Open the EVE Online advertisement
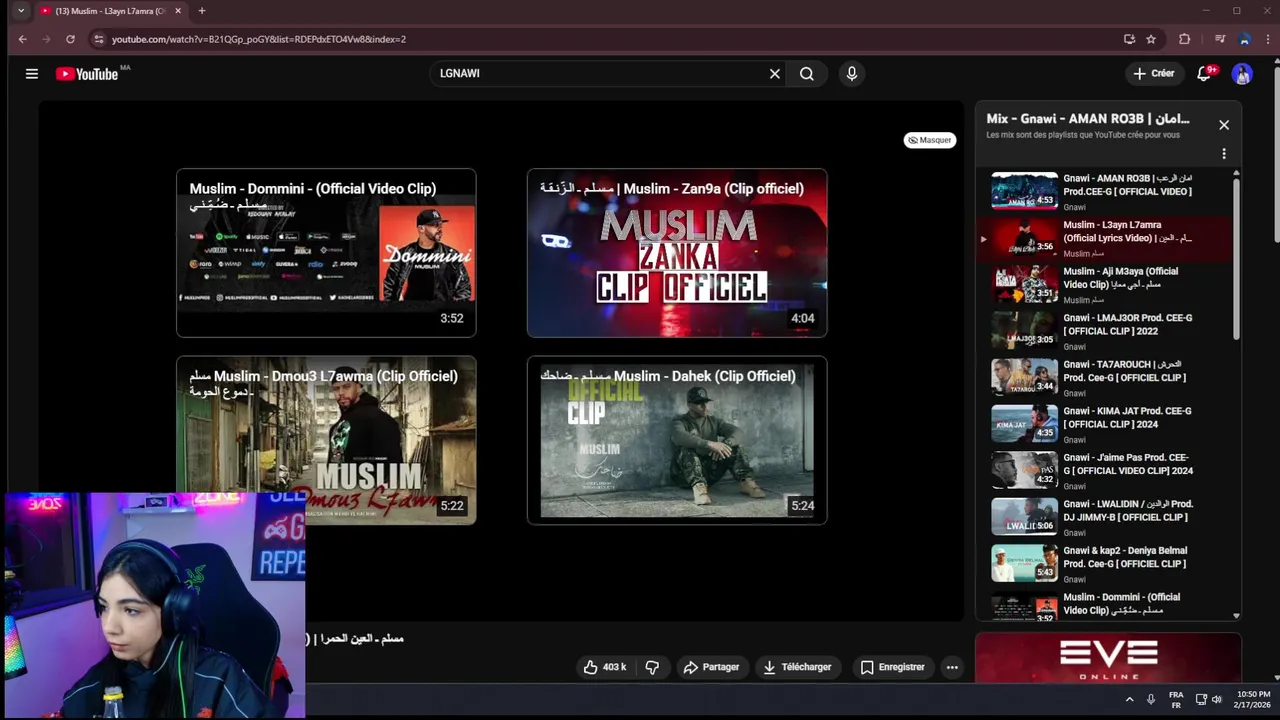This screenshot has width=1280, height=720. (1108, 658)
